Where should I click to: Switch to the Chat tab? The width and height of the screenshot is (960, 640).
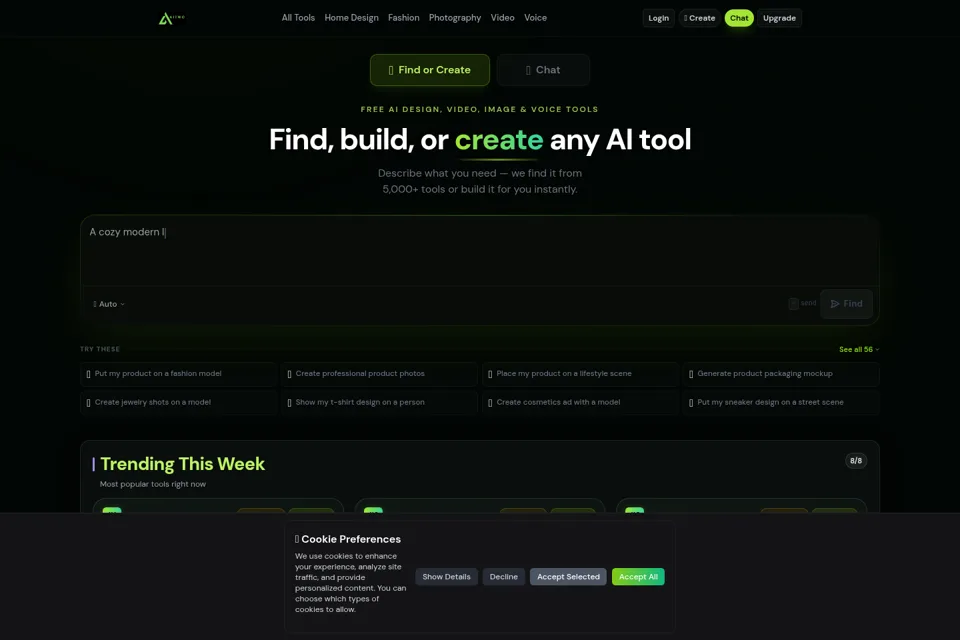(543, 70)
